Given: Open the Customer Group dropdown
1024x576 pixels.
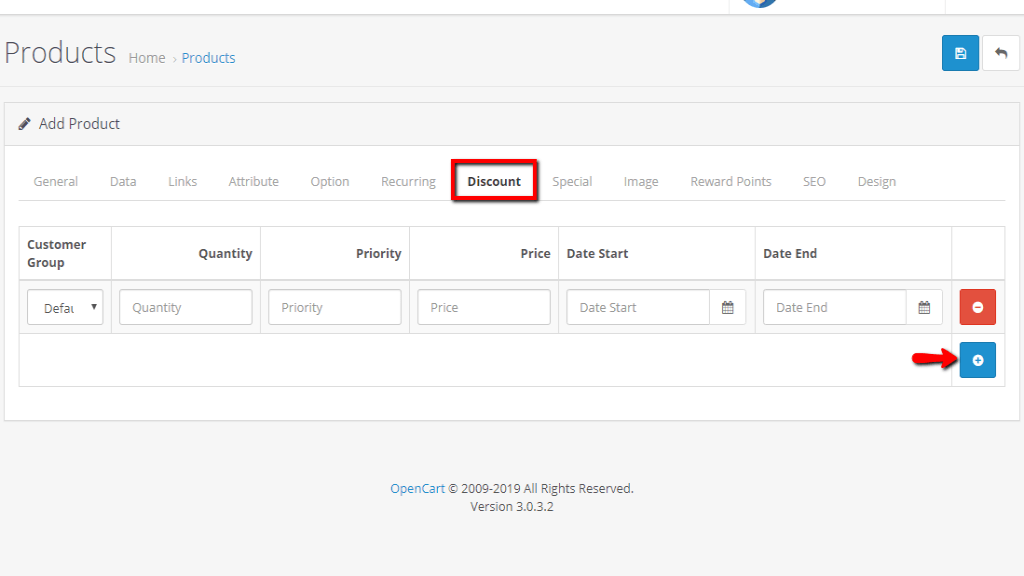Looking at the screenshot, I should 64,307.
